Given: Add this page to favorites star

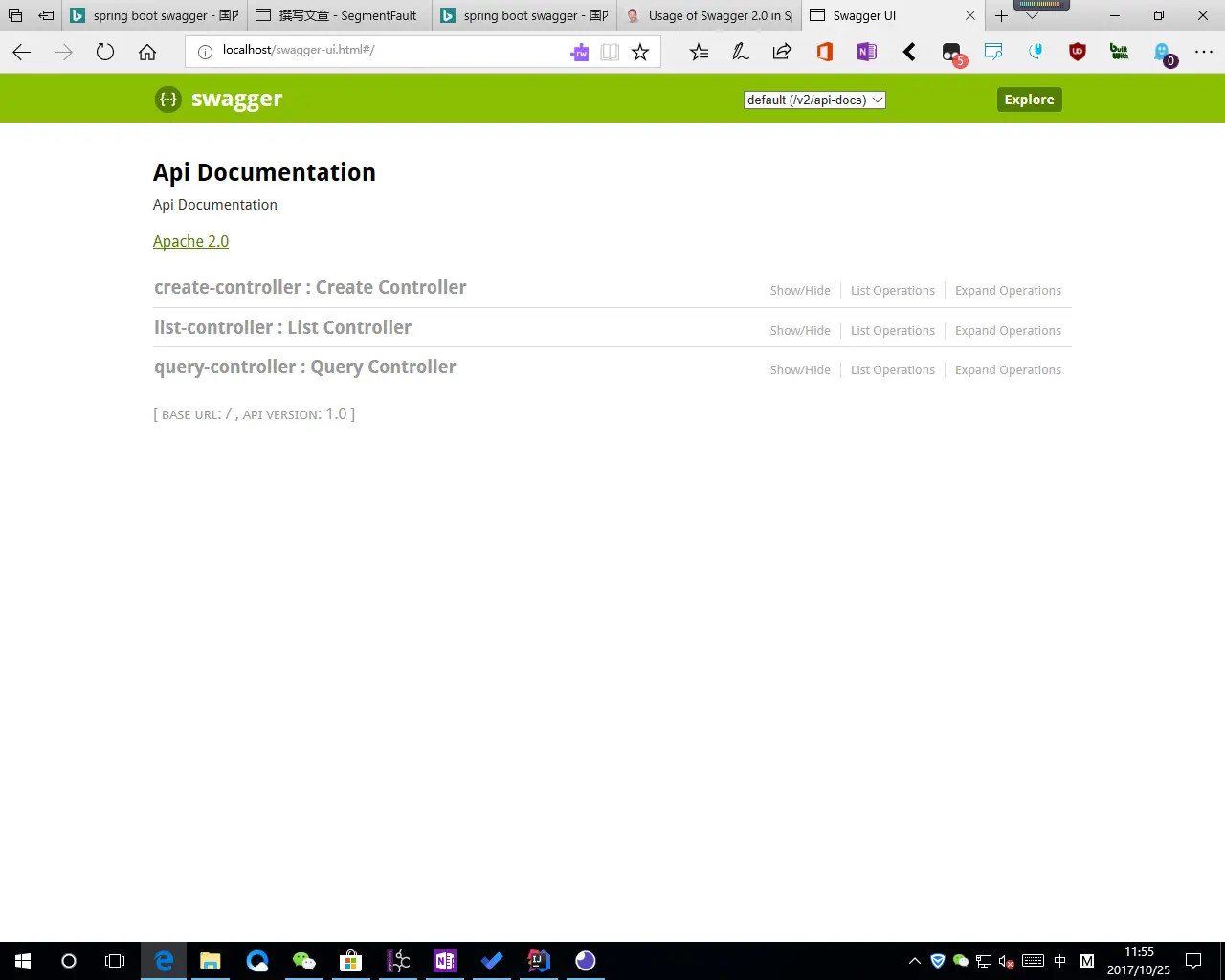Looking at the screenshot, I should (640, 53).
